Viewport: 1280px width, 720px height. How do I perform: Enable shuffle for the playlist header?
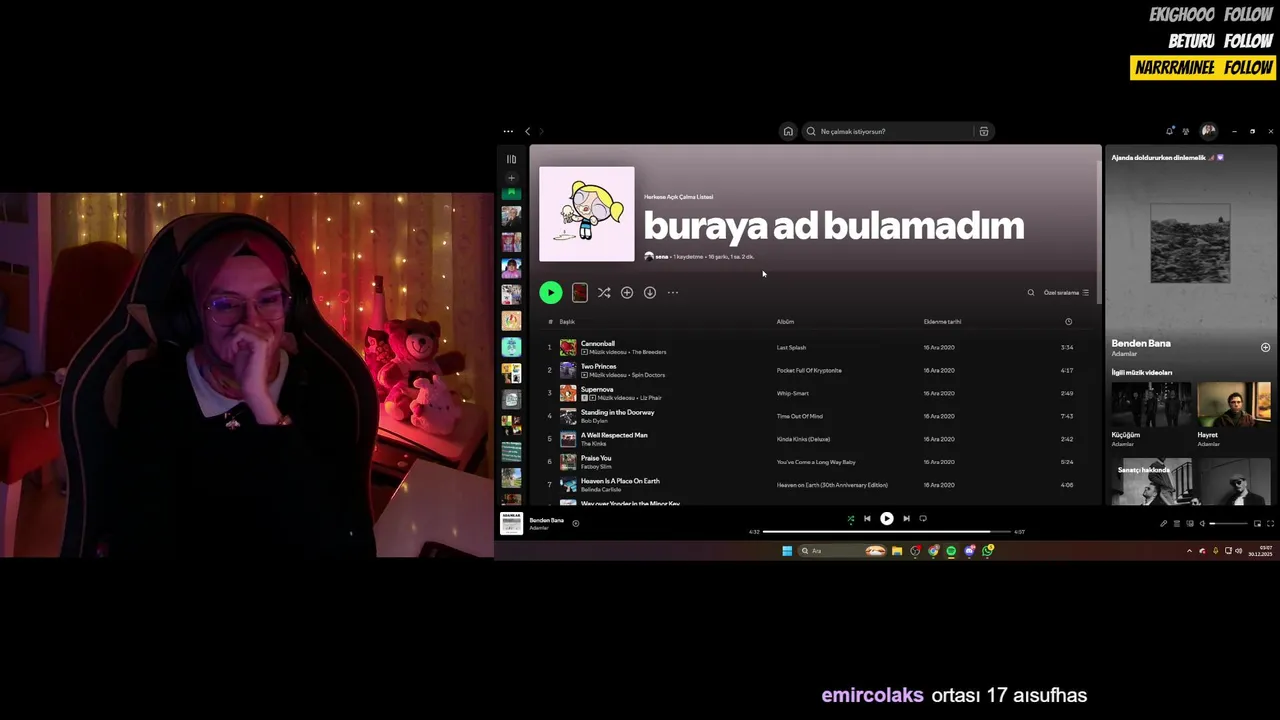(604, 293)
